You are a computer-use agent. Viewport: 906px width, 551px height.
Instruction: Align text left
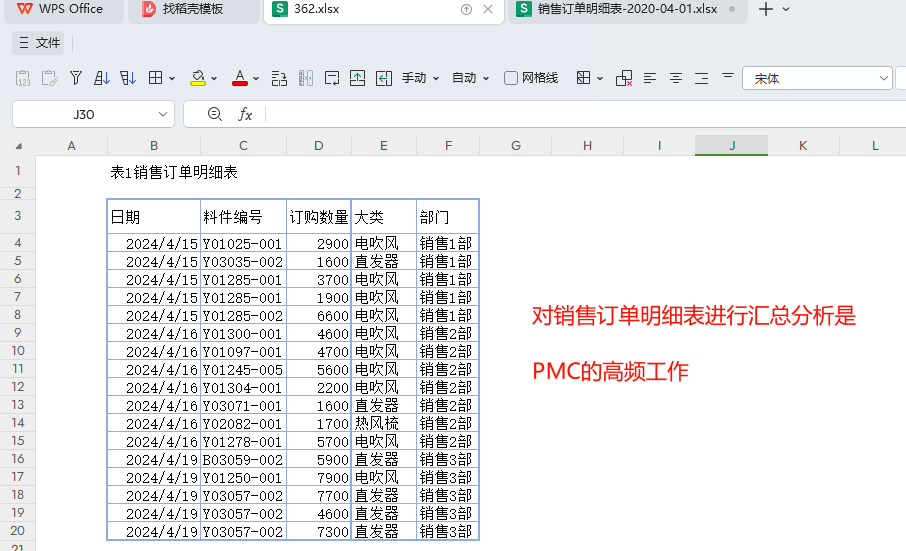pyautogui.click(x=650, y=78)
